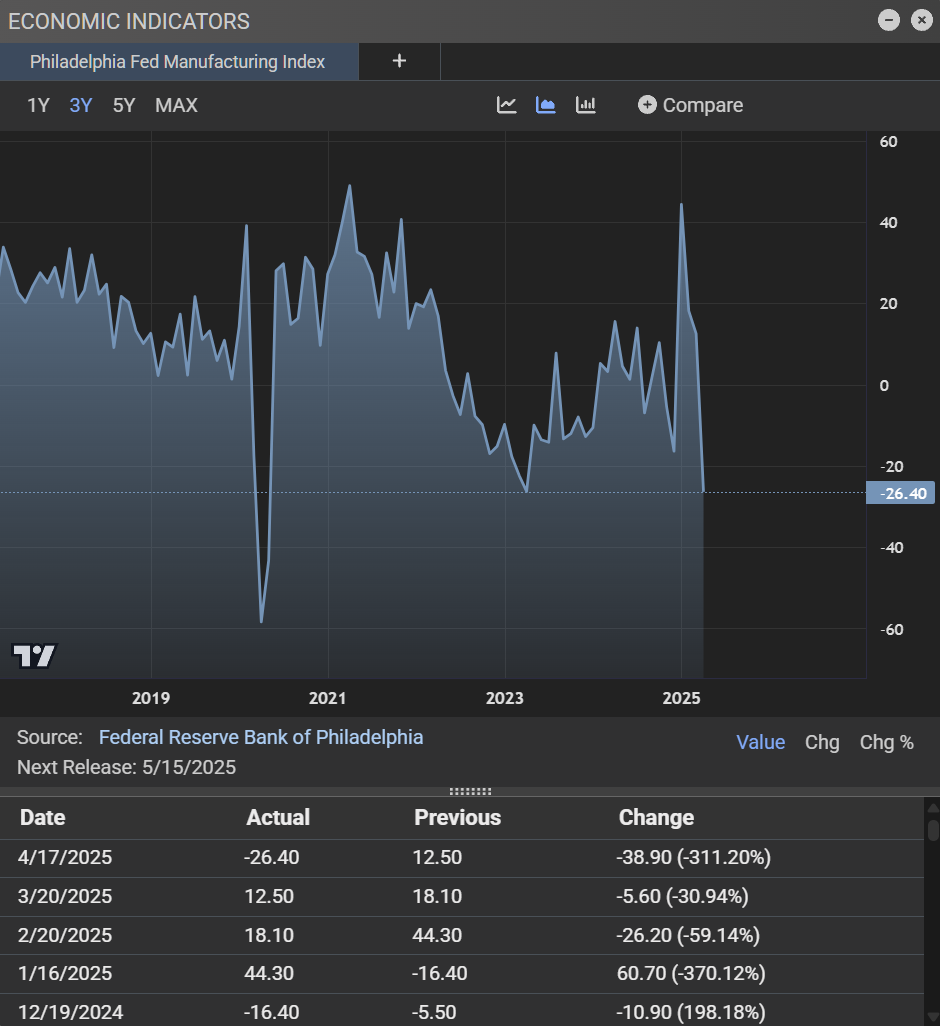Minimize the Economic Indicators panel
Screen dimensions: 940x1026
pyautogui.click(x=888, y=20)
